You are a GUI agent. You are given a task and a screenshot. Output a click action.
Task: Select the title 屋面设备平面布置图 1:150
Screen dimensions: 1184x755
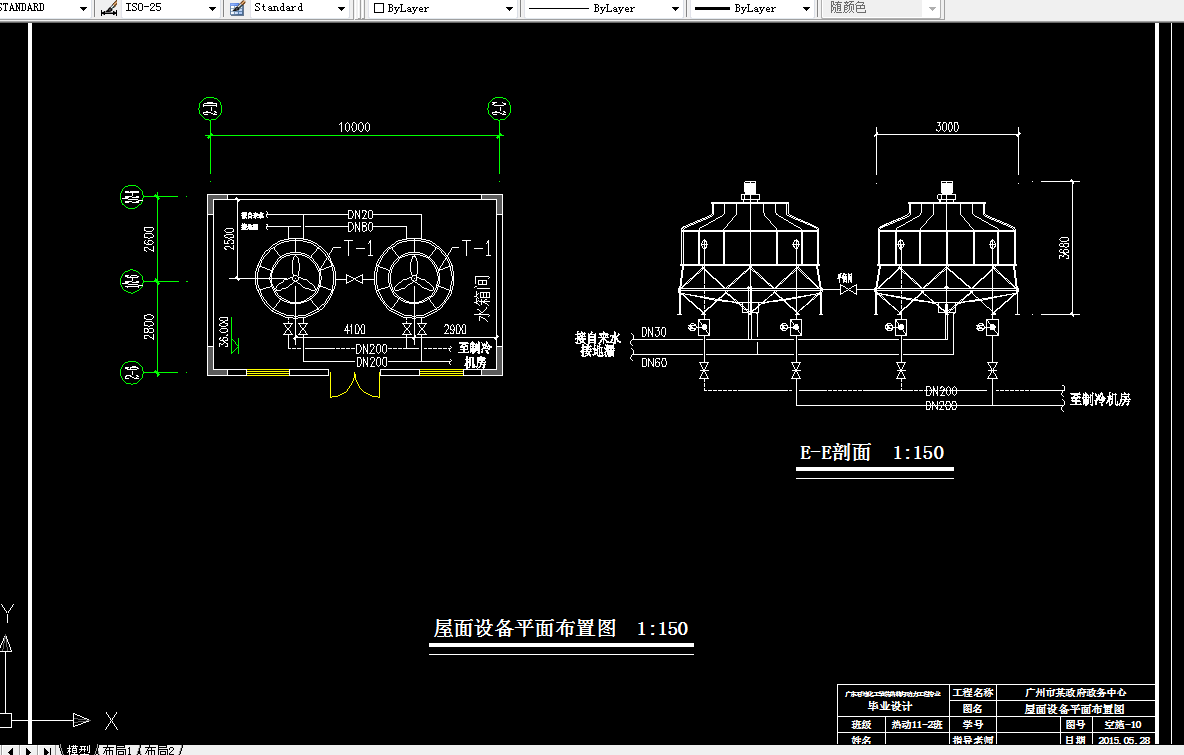[560, 628]
